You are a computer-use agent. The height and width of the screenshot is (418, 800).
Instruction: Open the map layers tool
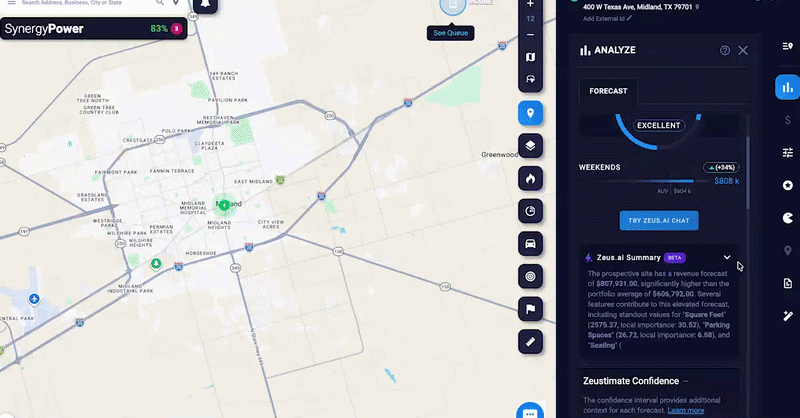[x=530, y=146]
